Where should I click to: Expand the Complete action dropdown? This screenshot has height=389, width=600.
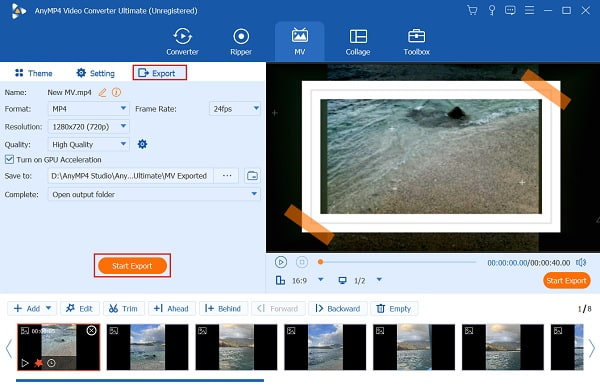154,194
